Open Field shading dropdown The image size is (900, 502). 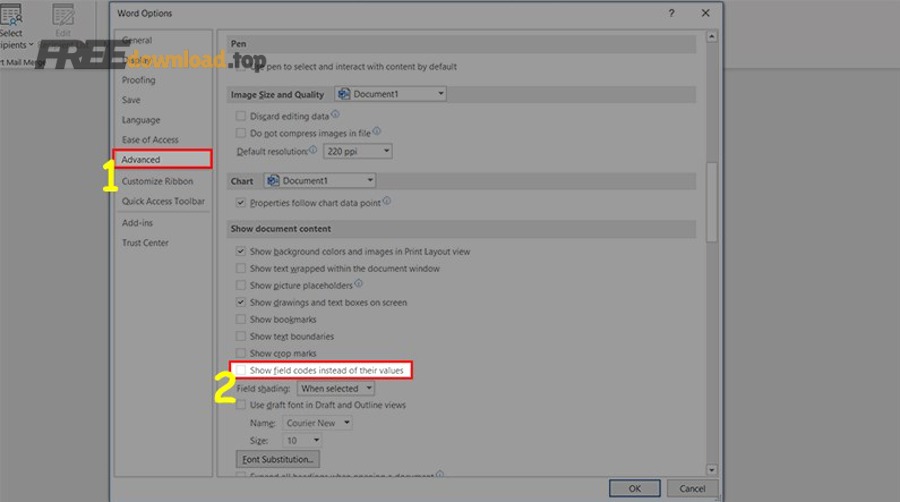[336, 388]
